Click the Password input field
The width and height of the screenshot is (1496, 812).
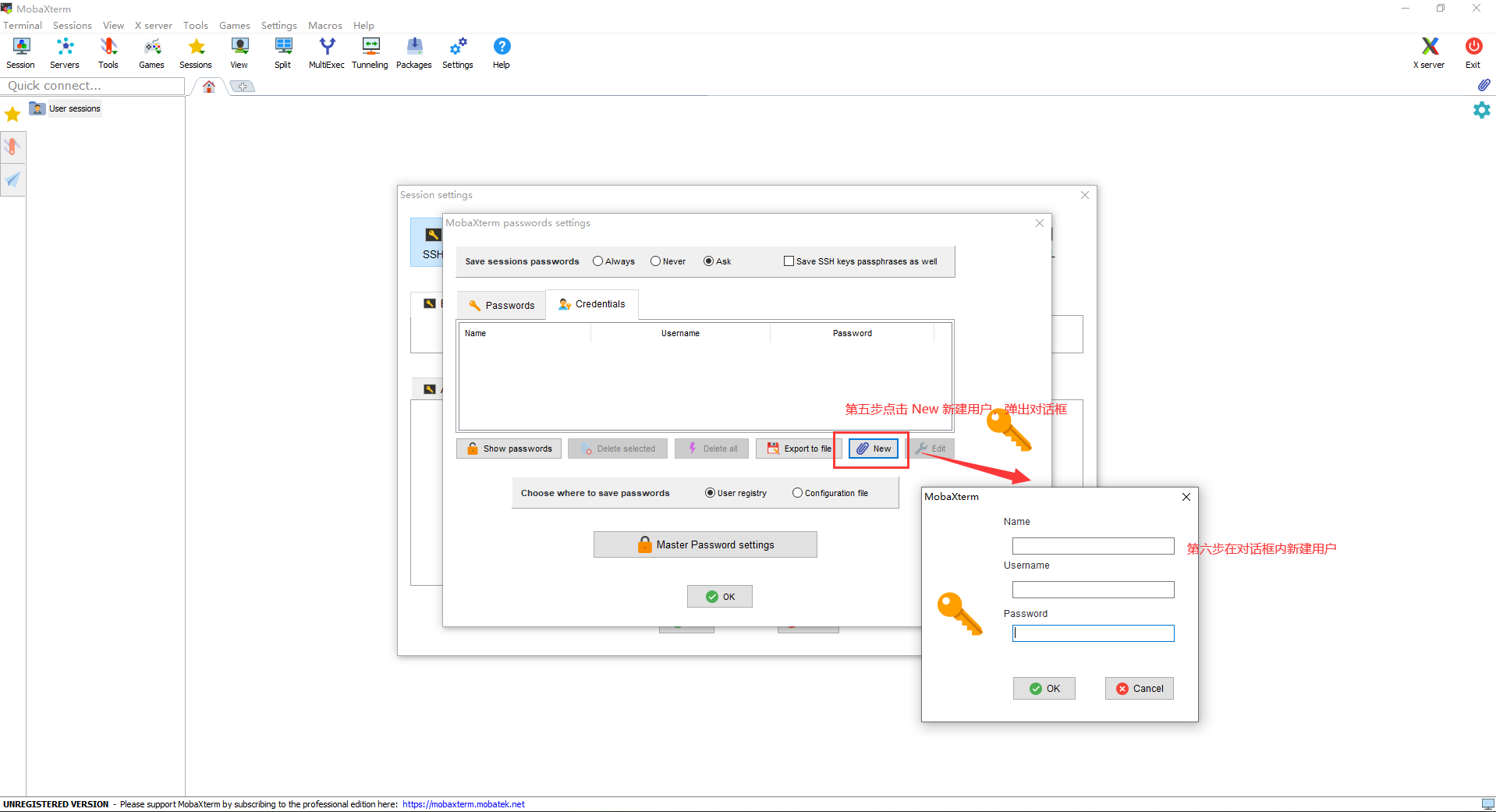pos(1094,633)
